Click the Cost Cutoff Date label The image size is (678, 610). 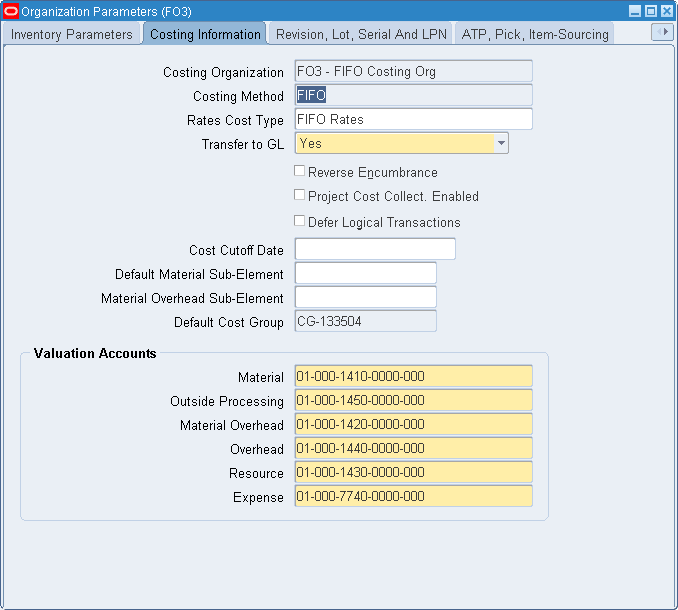pyautogui.click(x=236, y=250)
